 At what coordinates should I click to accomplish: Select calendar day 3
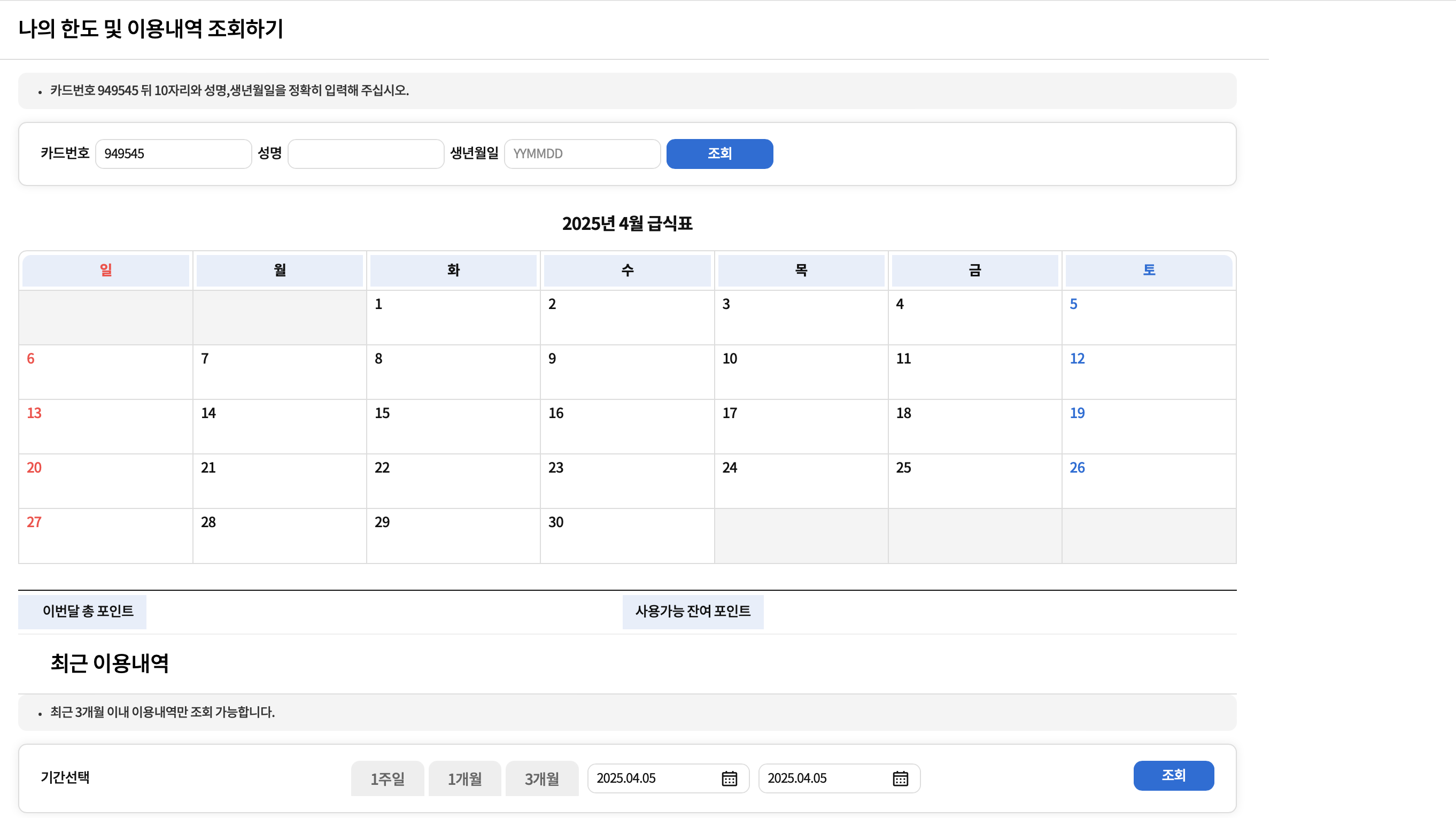click(x=801, y=318)
